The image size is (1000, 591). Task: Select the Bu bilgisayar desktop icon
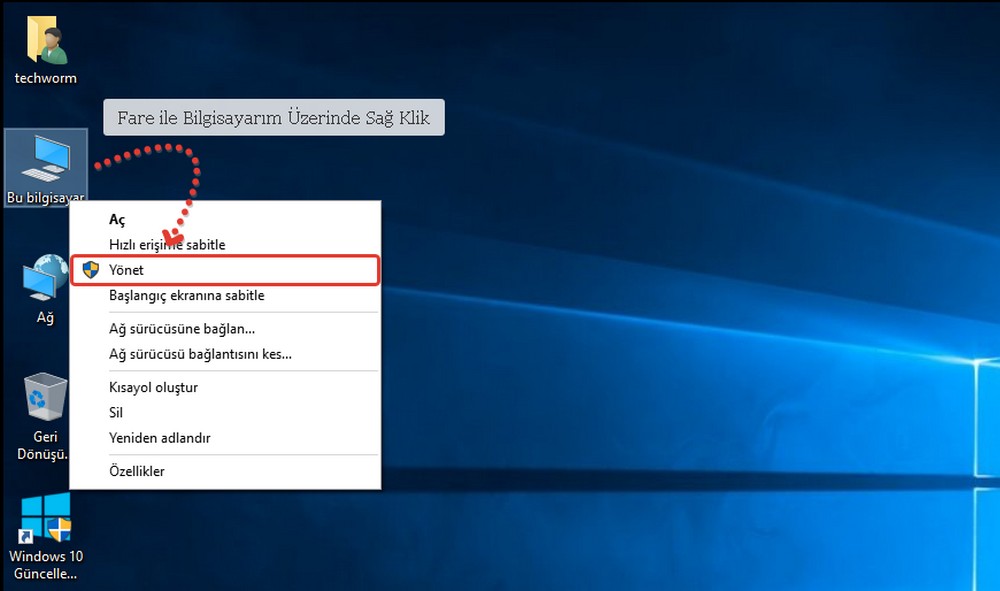45,158
